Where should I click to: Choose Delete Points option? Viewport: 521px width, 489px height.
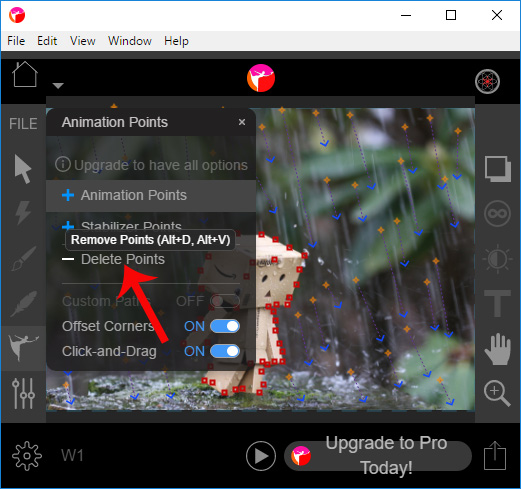[113, 259]
